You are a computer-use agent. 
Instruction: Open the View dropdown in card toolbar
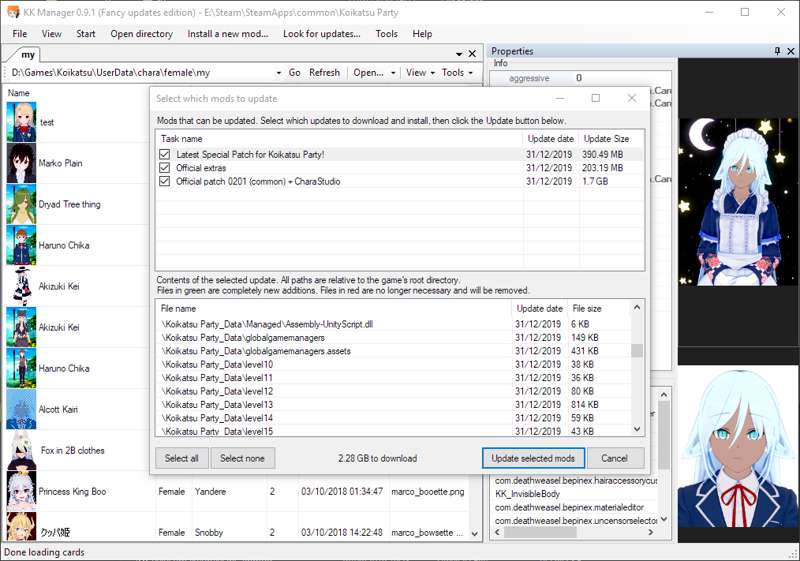point(420,72)
